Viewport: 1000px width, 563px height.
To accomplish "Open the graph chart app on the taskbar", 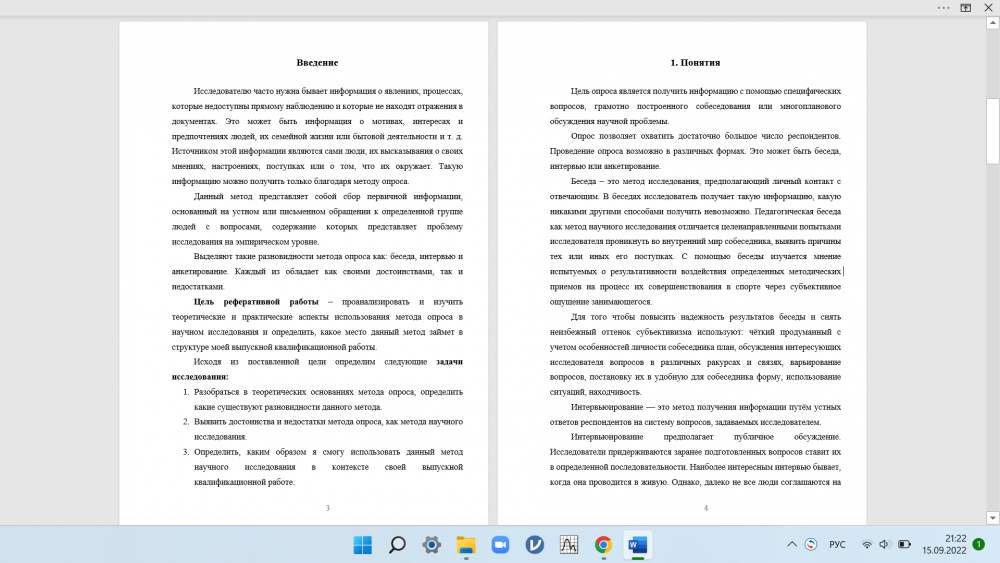I will [x=569, y=545].
